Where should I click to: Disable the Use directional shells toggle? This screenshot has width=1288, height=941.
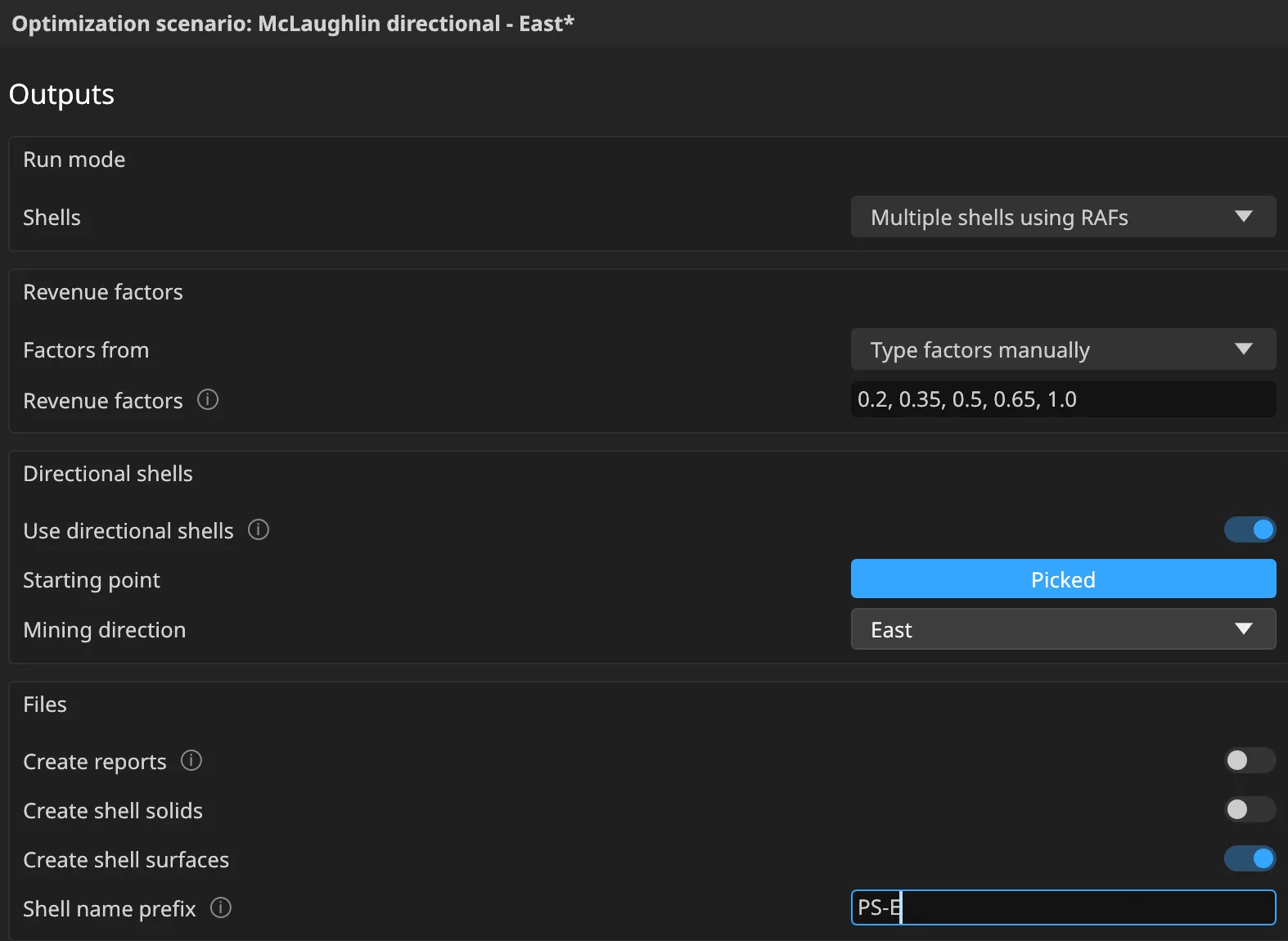coord(1250,529)
